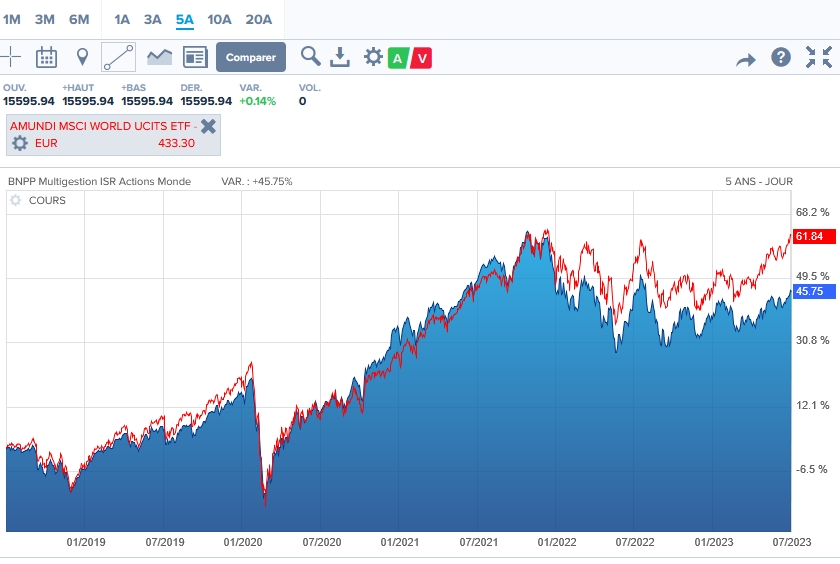Open the magnifier search tool
Image resolution: width=840 pixels, height=564 pixels.
[310, 57]
